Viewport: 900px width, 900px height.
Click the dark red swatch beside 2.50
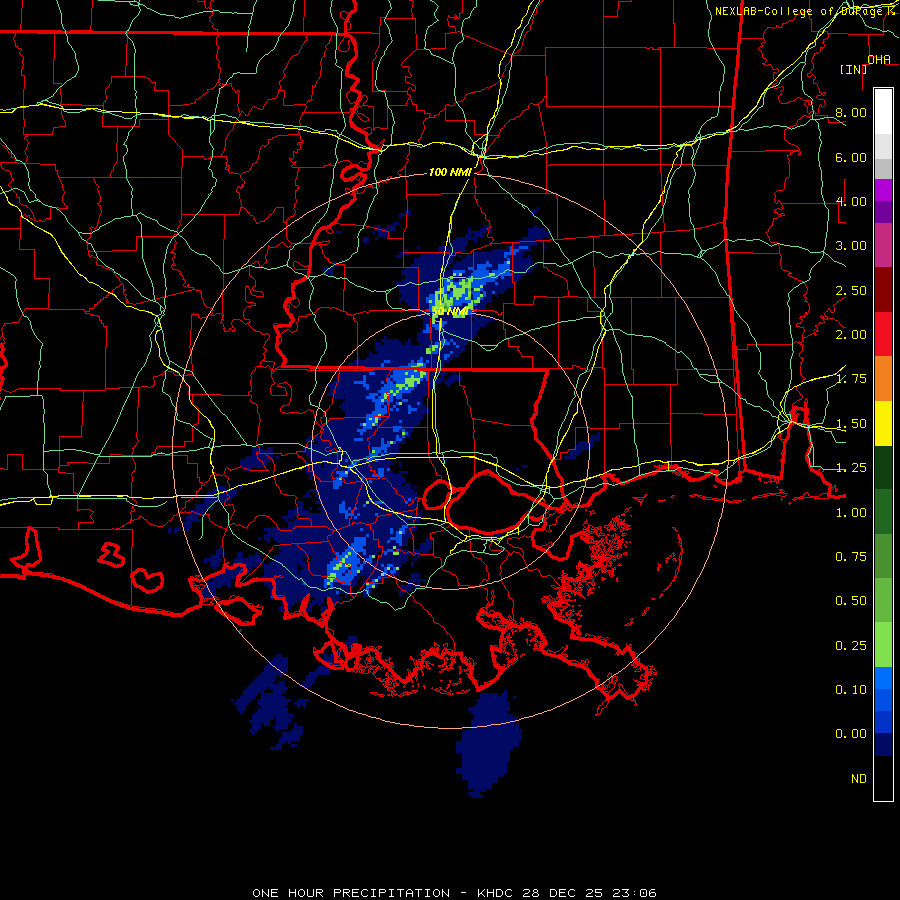[883, 290]
